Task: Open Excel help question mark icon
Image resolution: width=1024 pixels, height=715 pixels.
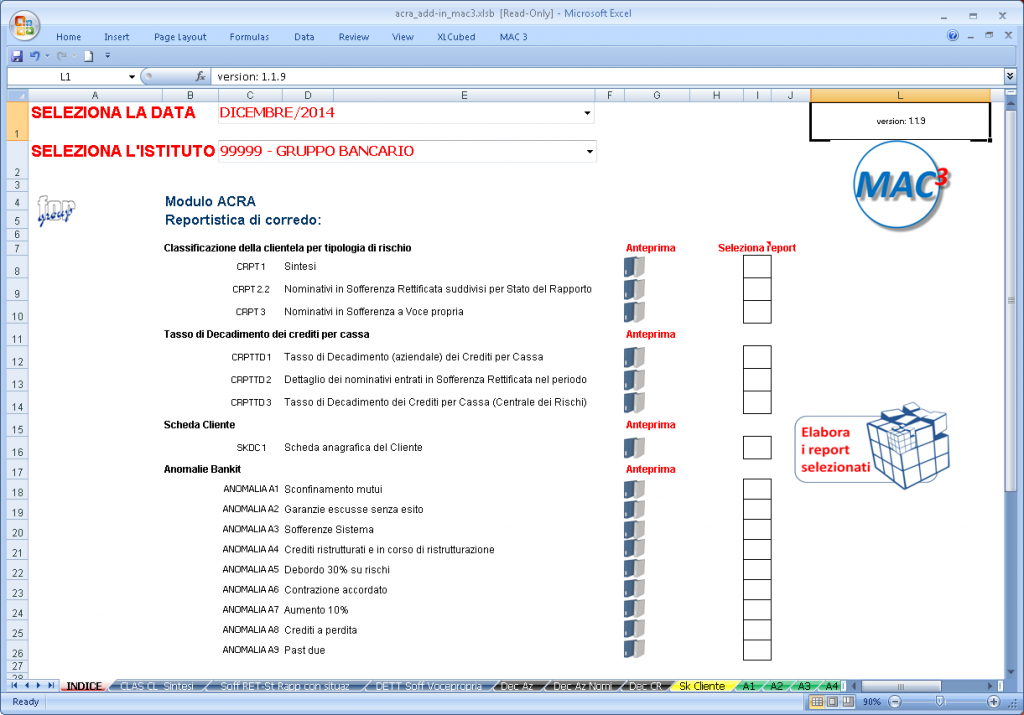Action: click(x=953, y=36)
